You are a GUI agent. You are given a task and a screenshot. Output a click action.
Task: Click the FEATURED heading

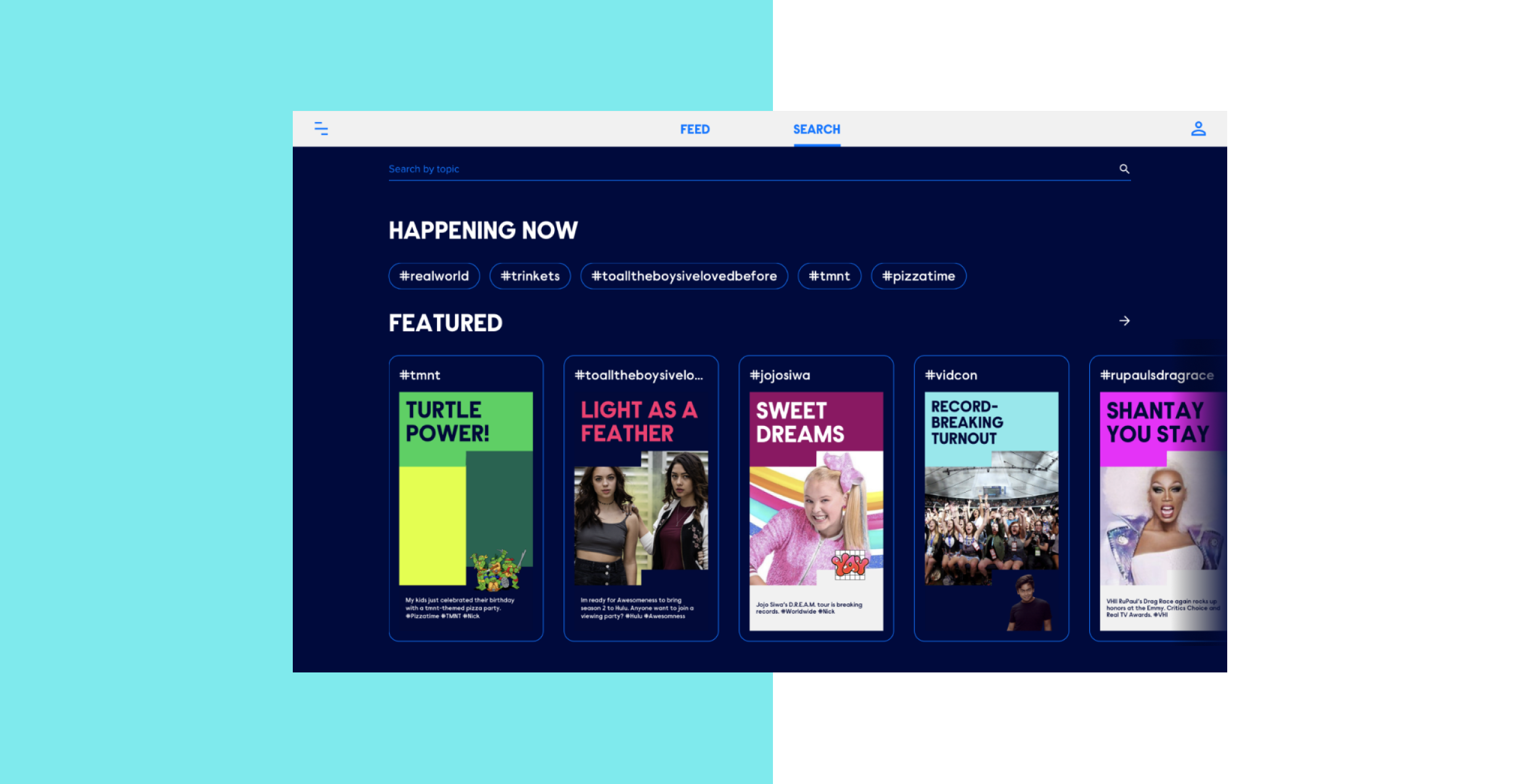pyautogui.click(x=446, y=323)
